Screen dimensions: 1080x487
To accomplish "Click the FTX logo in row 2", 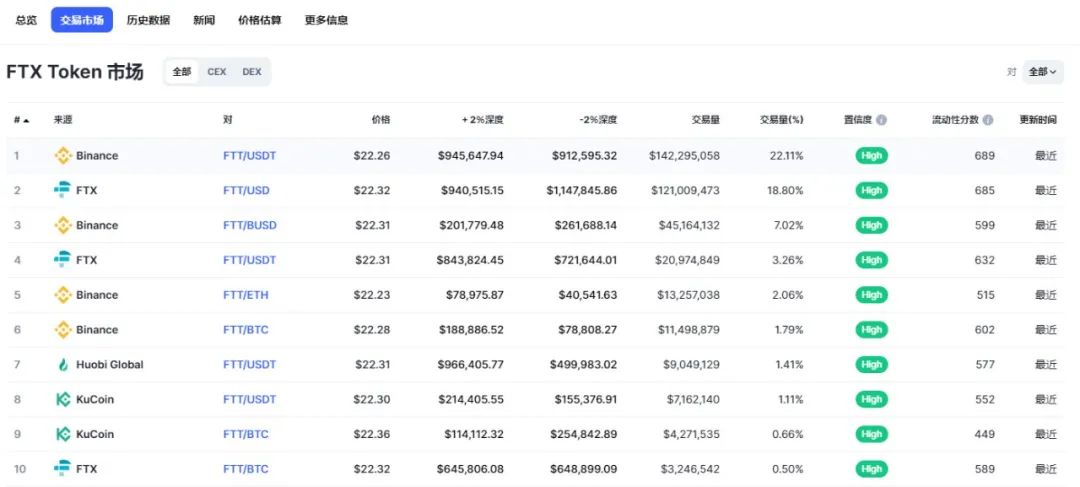I will [x=63, y=190].
